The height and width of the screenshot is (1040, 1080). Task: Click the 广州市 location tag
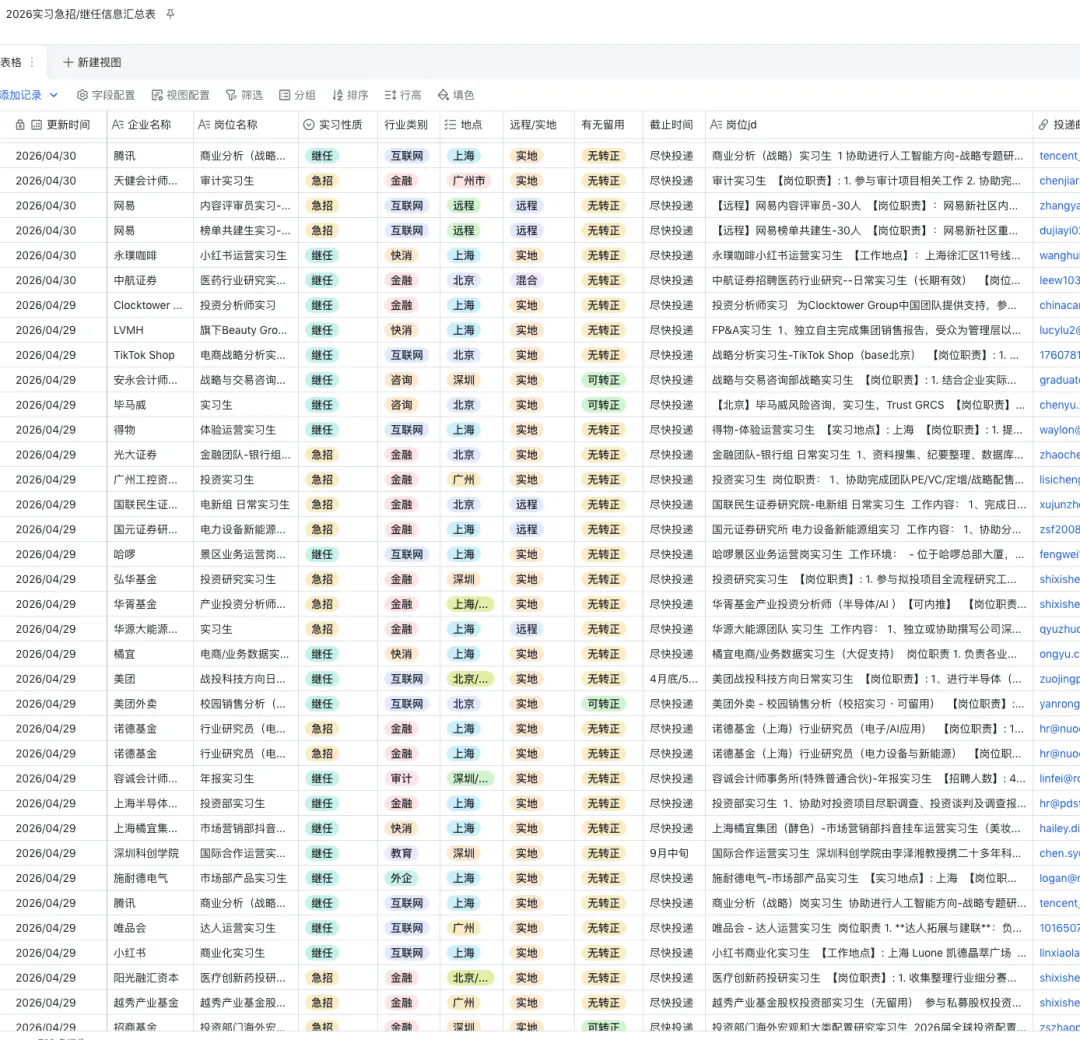tap(468, 181)
